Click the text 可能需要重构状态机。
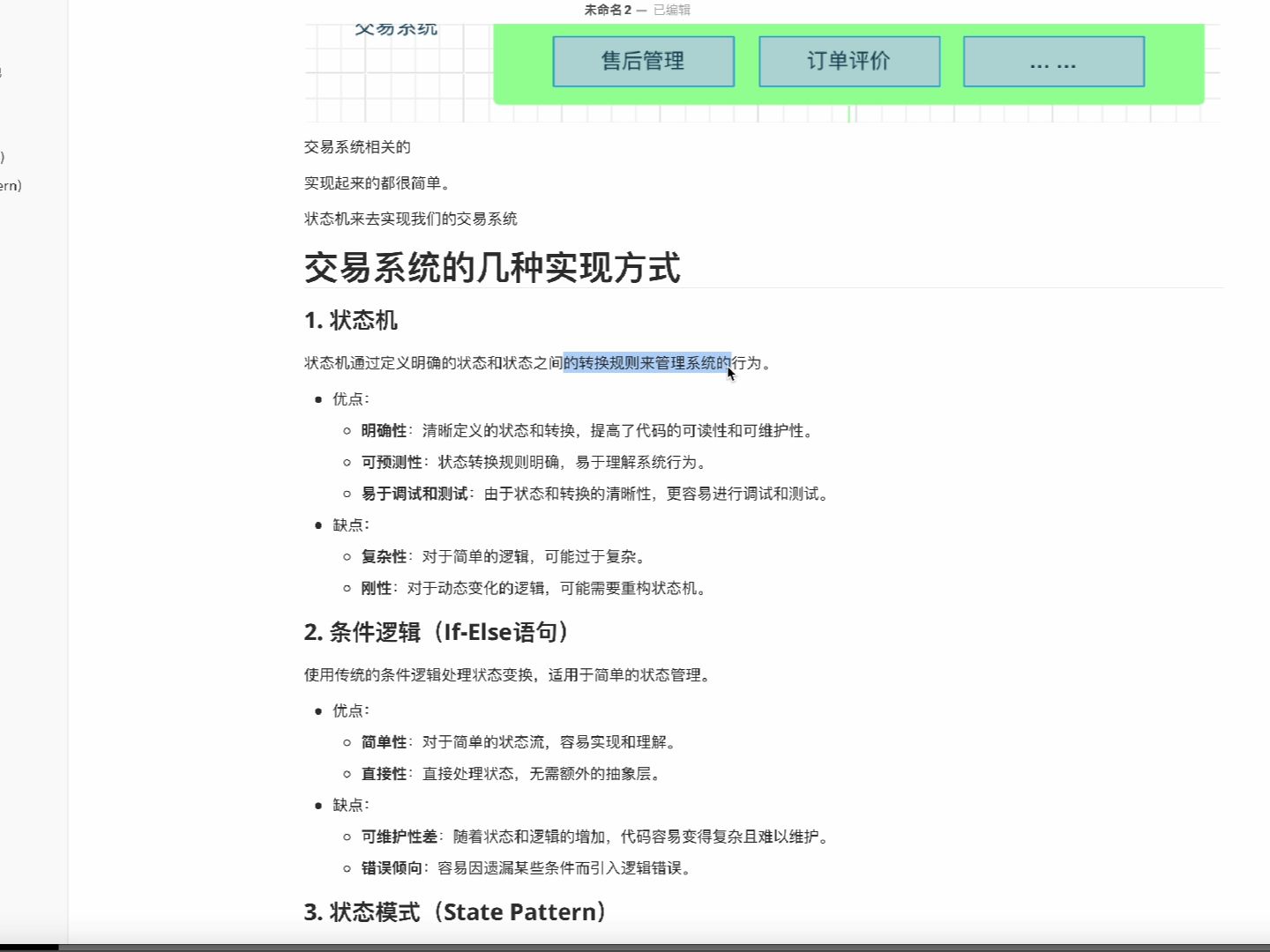 click(x=636, y=588)
